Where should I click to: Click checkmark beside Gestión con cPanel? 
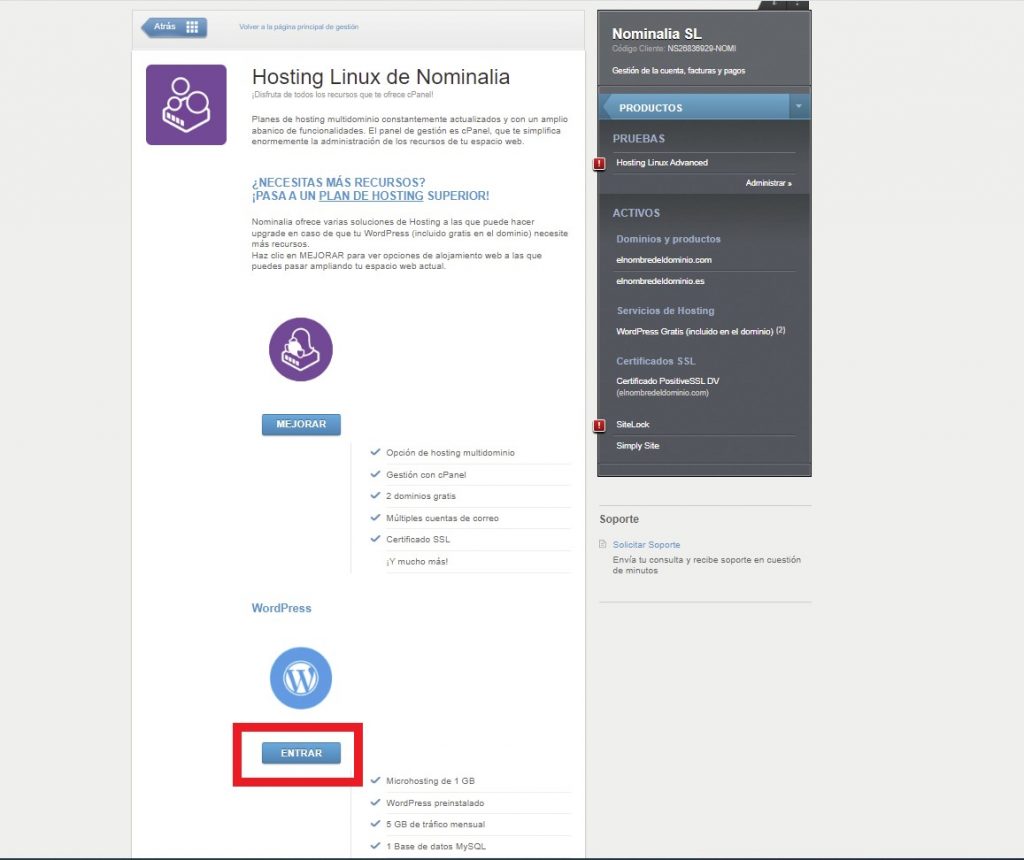point(375,474)
